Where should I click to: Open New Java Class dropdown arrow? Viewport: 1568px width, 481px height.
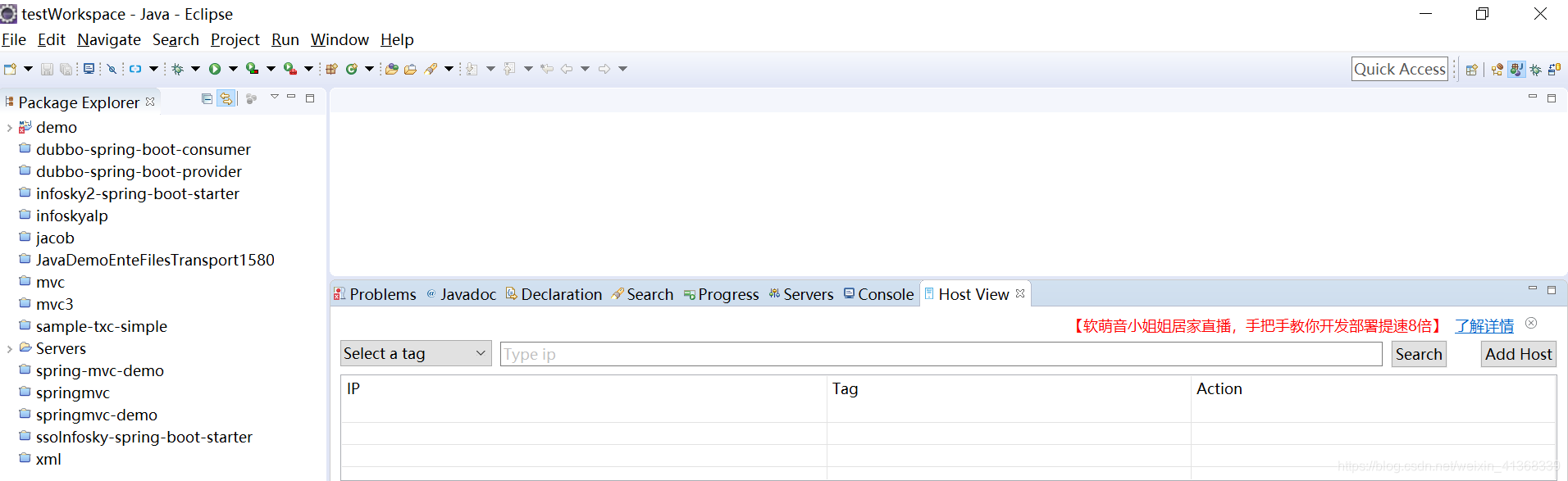coord(369,69)
